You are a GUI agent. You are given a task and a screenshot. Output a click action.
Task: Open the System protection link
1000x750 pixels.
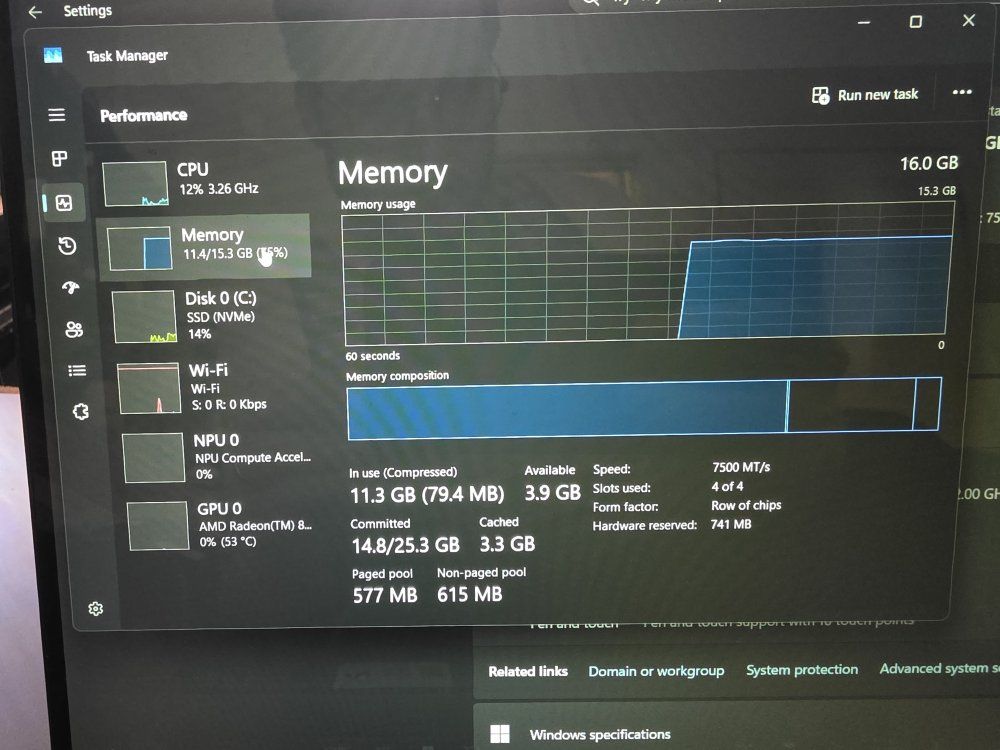[x=802, y=670]
